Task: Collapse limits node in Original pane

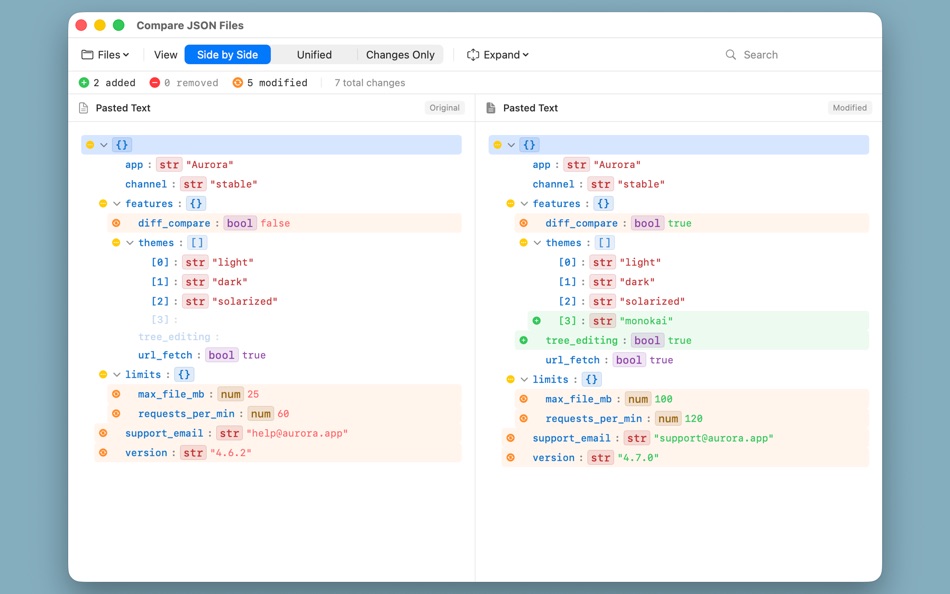Action: coord(116,375)
